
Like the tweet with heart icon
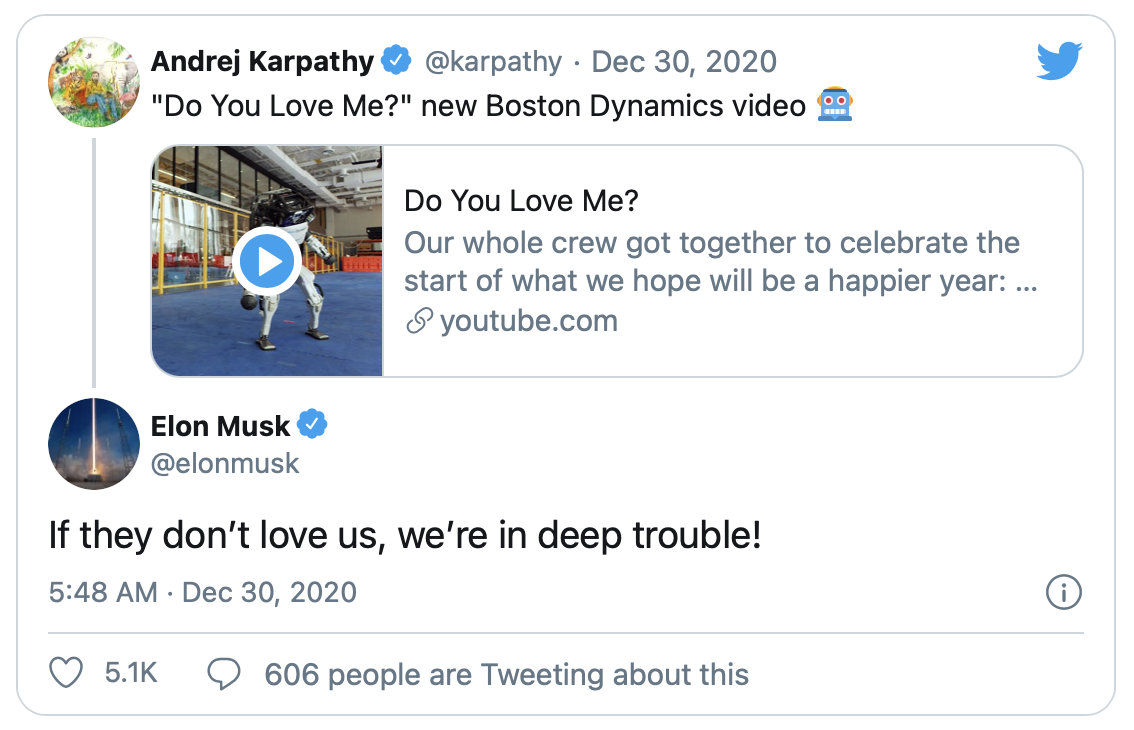[66, 674]
